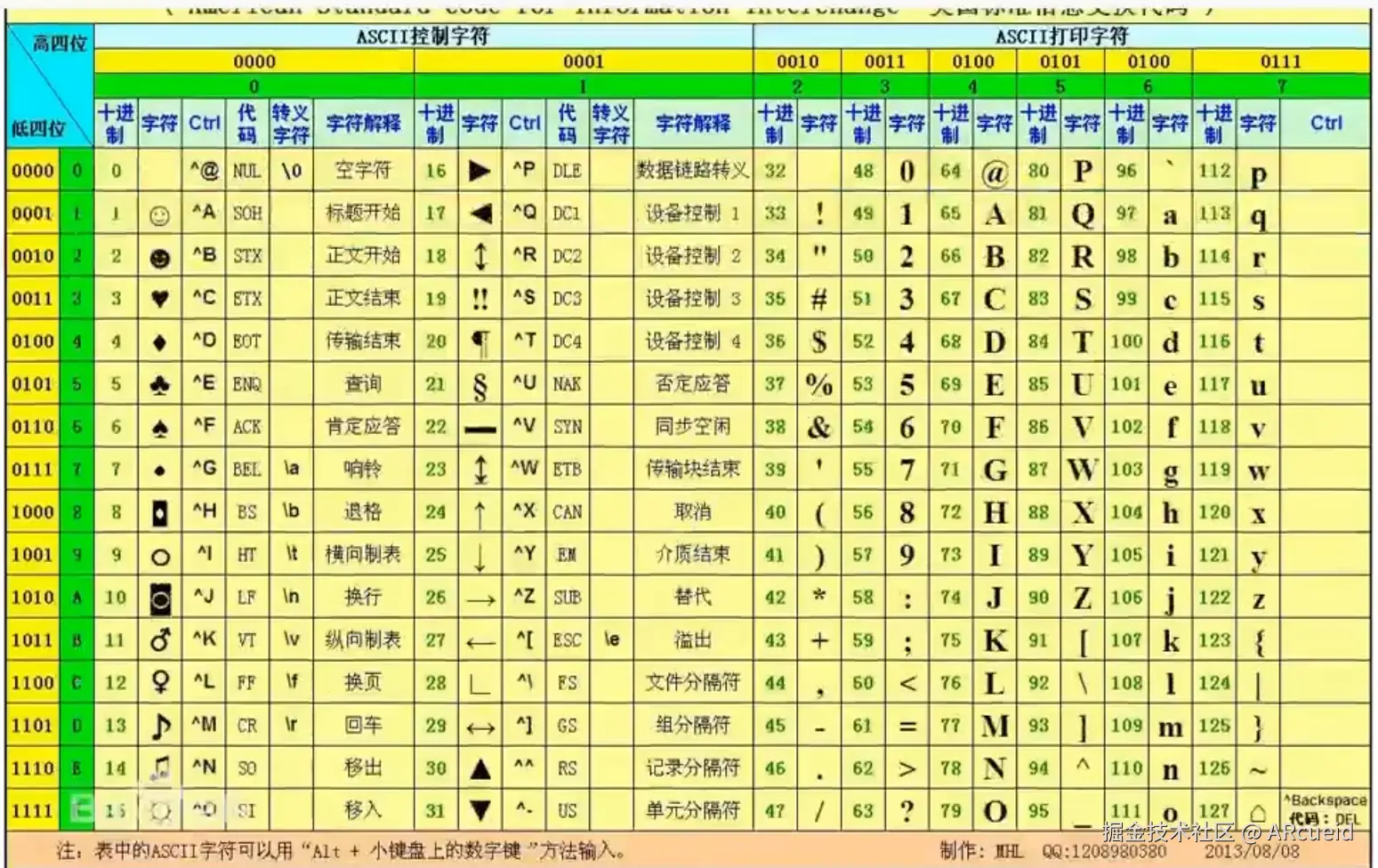The width and height of the screenshot is (1378, 868).
Task: Click the 'SYN' code cell
Action: [567, 427]
